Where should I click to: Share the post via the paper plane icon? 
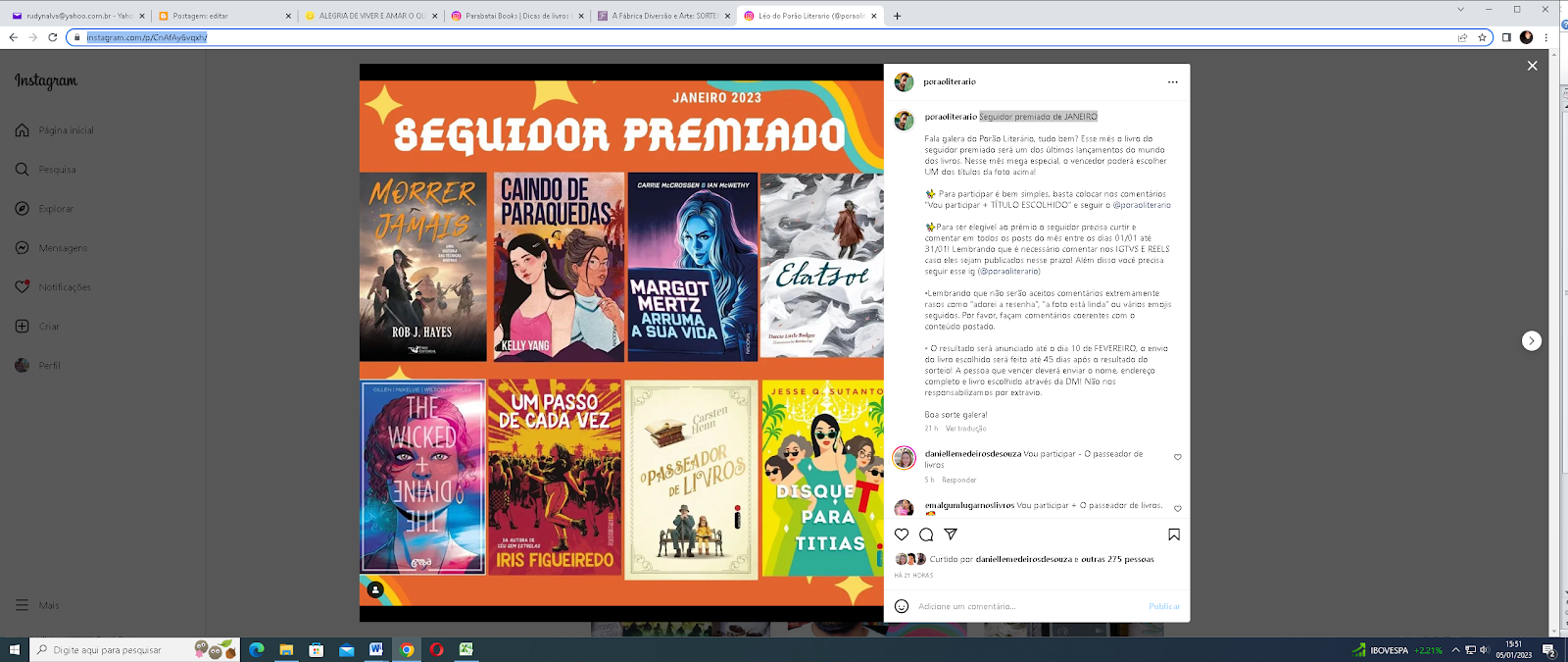[951, 535]
